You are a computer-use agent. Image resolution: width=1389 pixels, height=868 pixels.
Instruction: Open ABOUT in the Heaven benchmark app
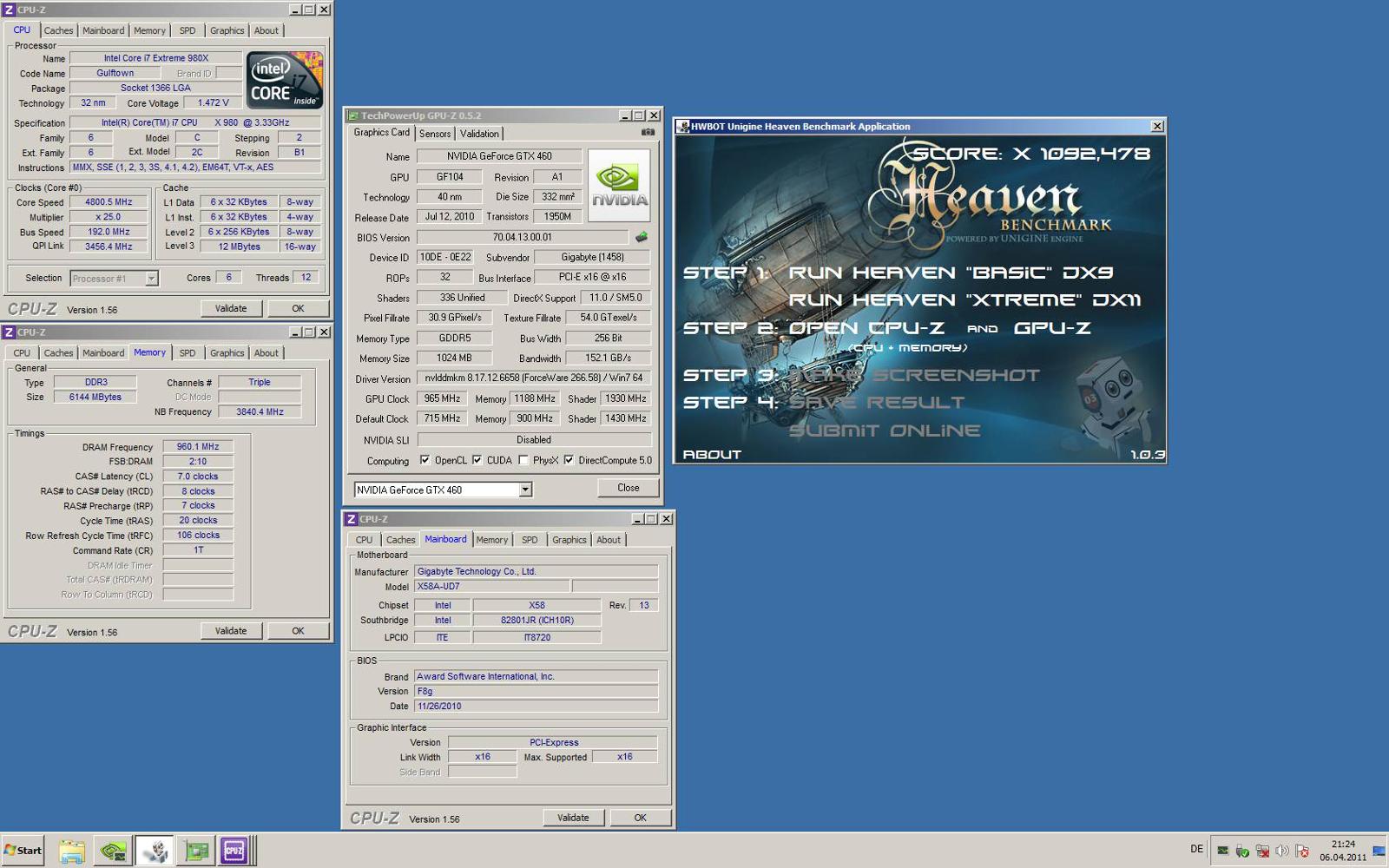[712, 454]
